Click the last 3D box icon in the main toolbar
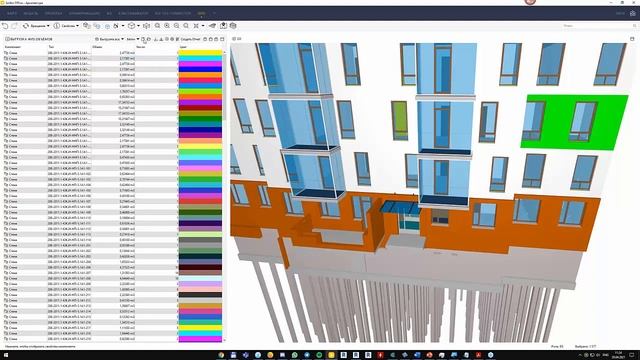This screenshot has width=640, height=360. [x=233, y=26]
